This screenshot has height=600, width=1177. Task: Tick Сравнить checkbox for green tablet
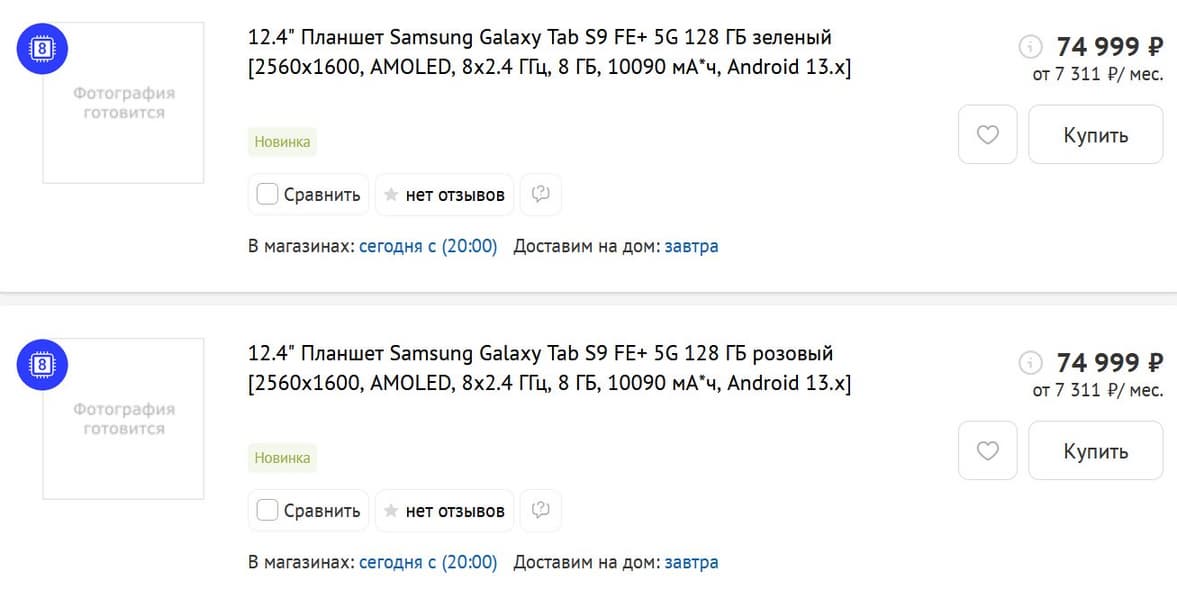point(267,194)
